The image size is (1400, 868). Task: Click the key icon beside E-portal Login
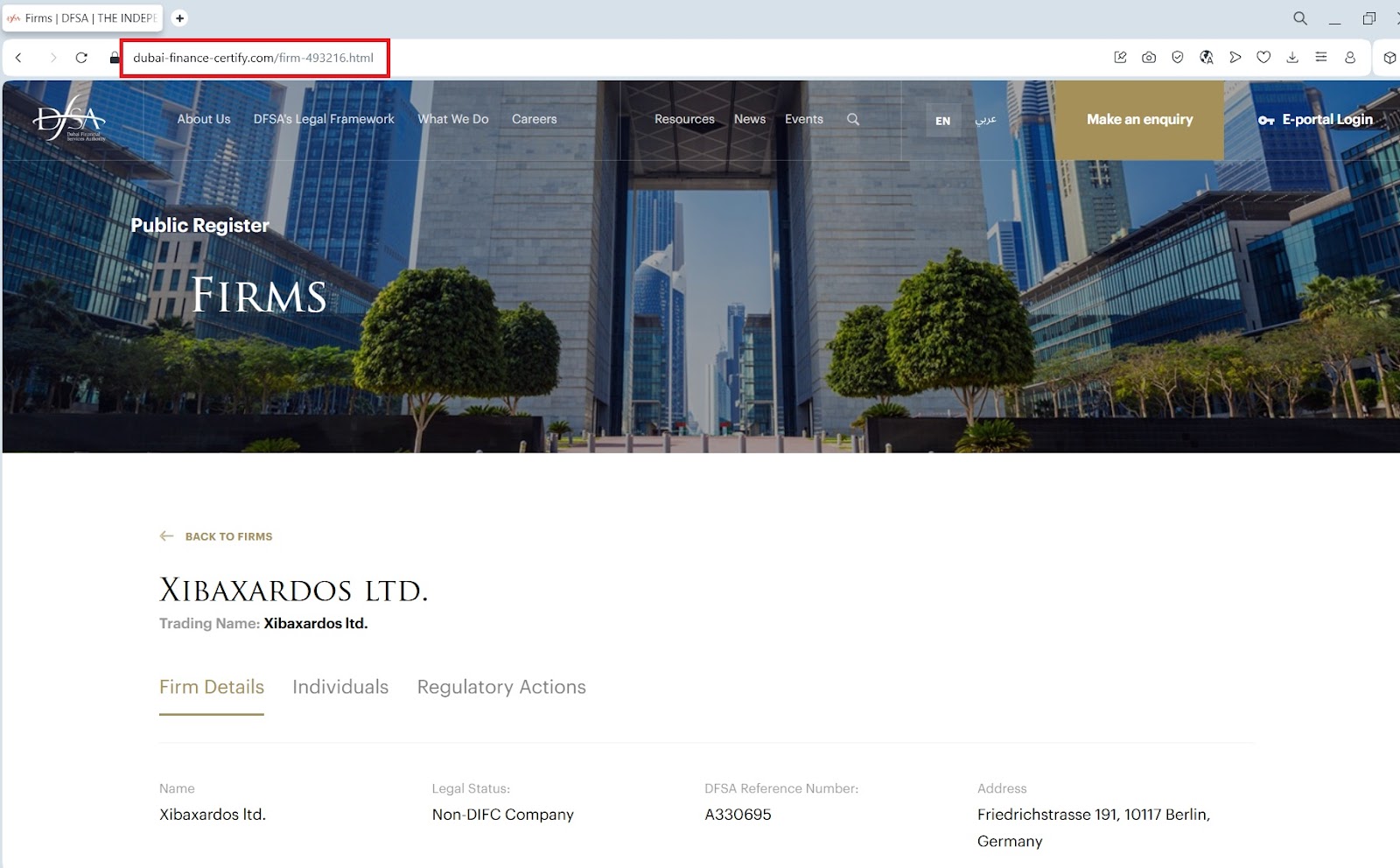tap(1266, 120)
